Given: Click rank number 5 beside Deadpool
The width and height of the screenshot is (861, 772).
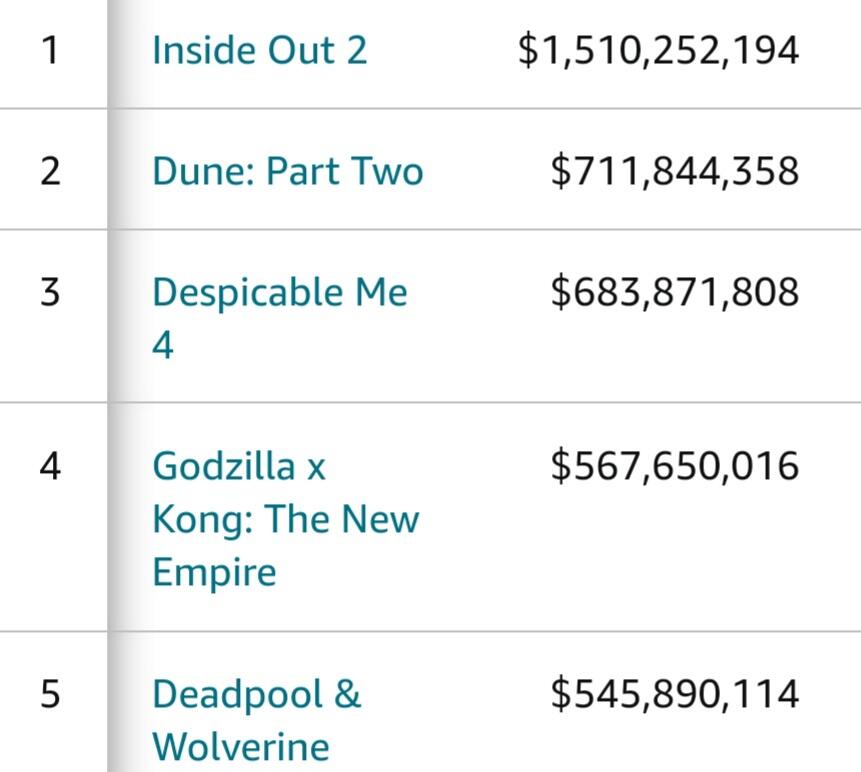Looking at the screenshot, I should coord(50,694).
